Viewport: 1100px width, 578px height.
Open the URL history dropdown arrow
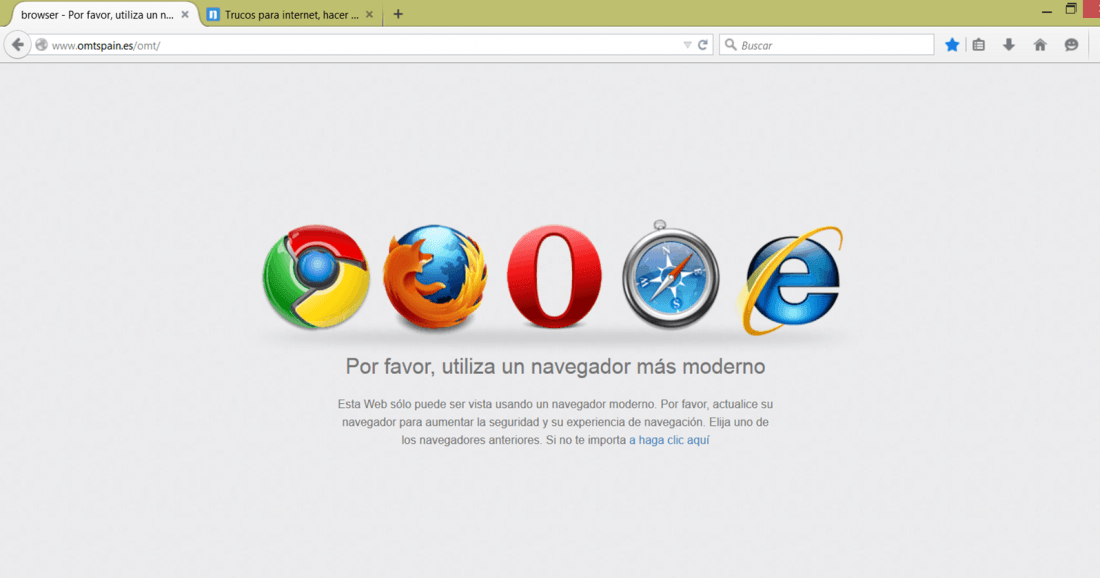tap(687, 45)
